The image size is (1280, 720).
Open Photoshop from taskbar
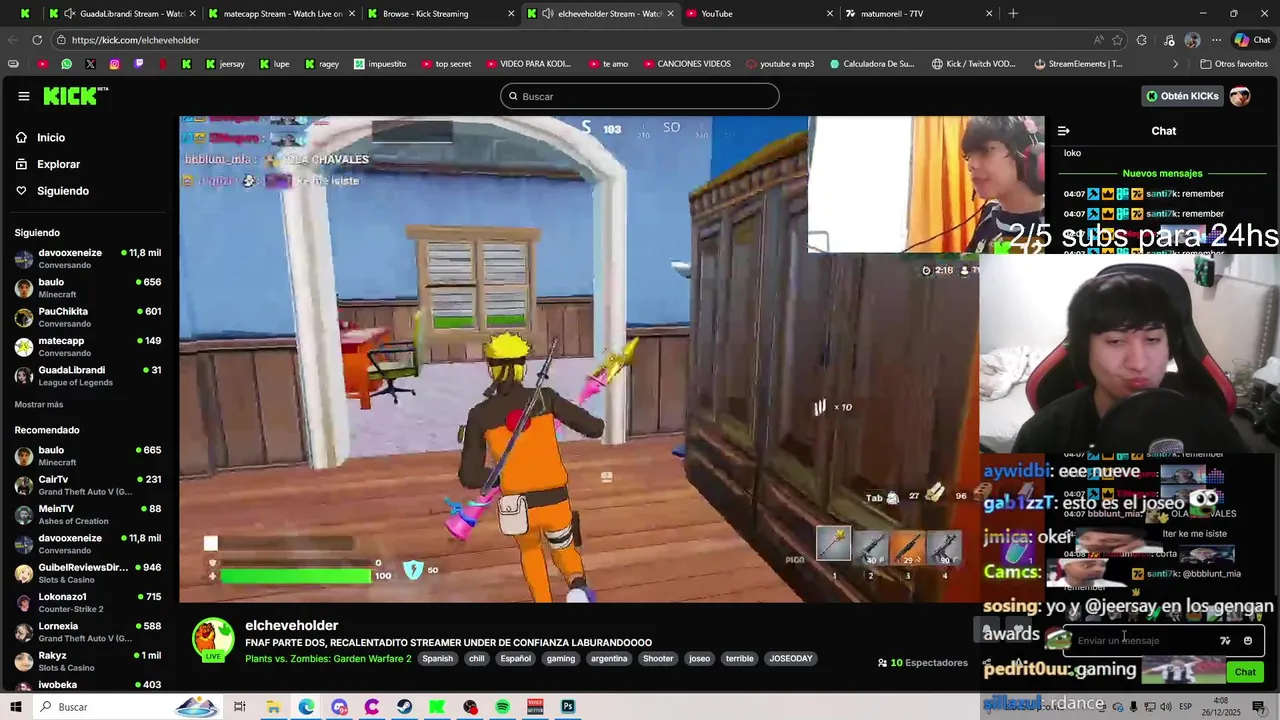click(568, 707)
